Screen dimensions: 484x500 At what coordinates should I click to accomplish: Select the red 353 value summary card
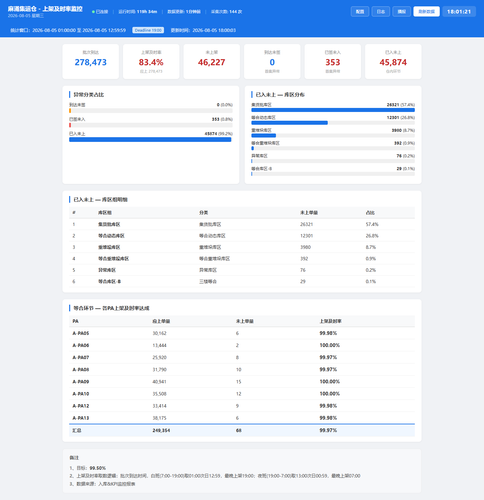coord(333,61)
